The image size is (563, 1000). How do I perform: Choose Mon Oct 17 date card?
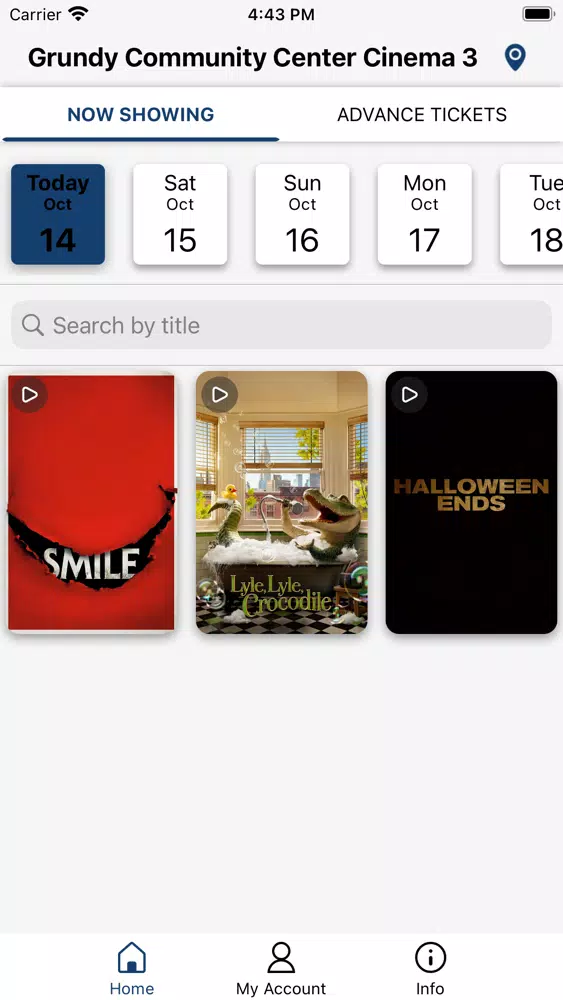tap(425, 214)
